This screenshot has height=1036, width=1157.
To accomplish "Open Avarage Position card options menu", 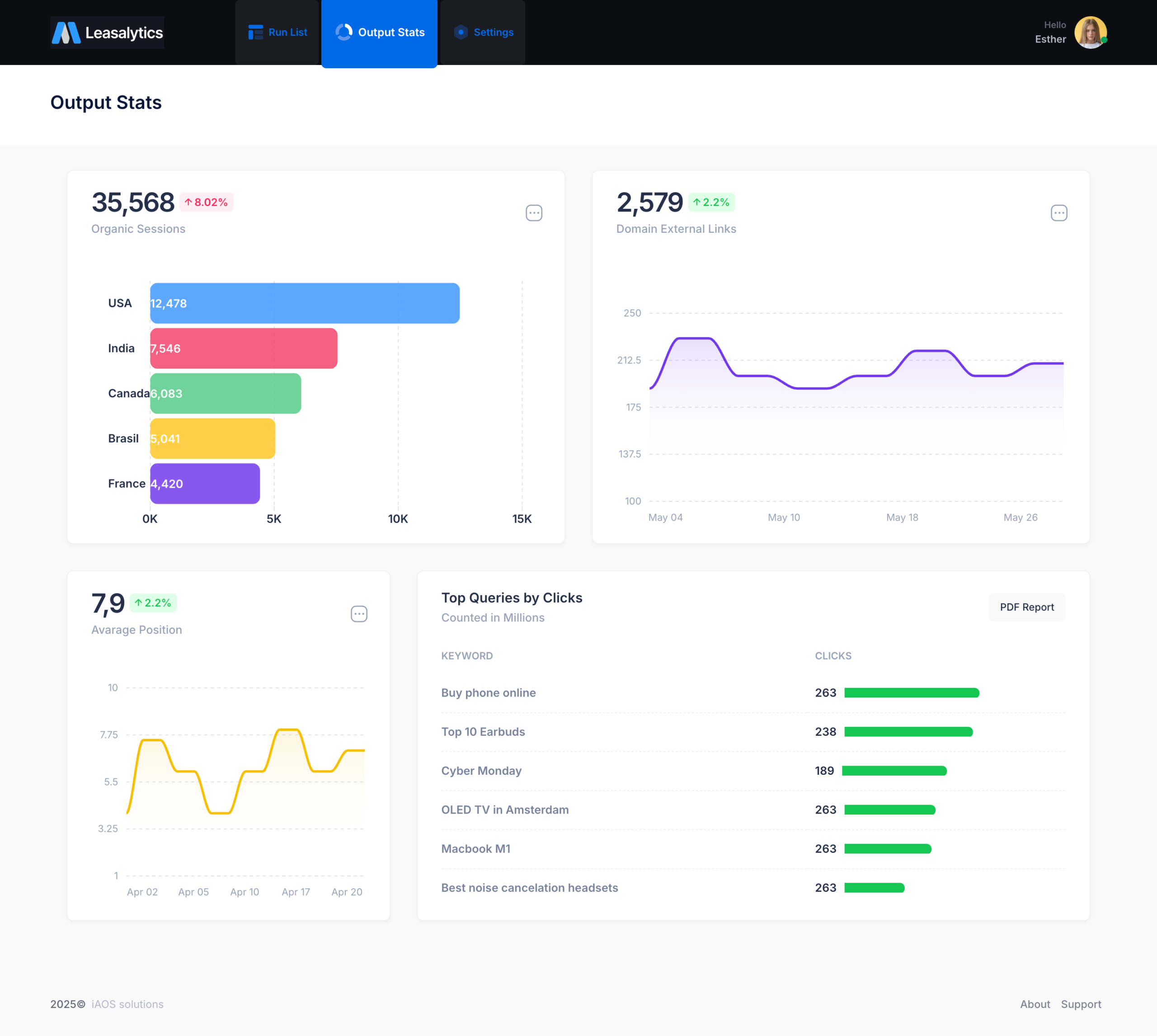I will tap(358, 614).
